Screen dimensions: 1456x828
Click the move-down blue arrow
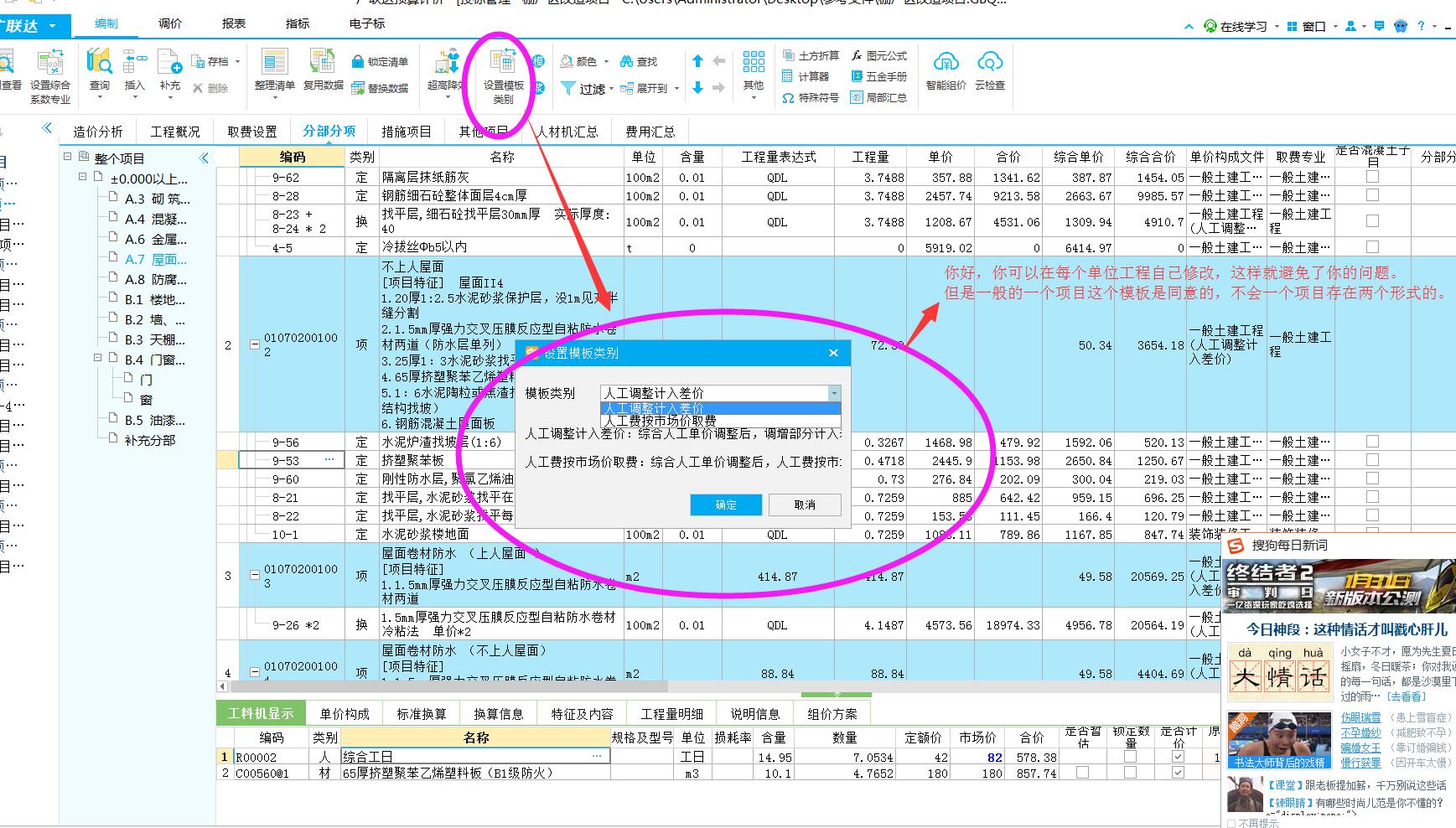click(697, 87)
